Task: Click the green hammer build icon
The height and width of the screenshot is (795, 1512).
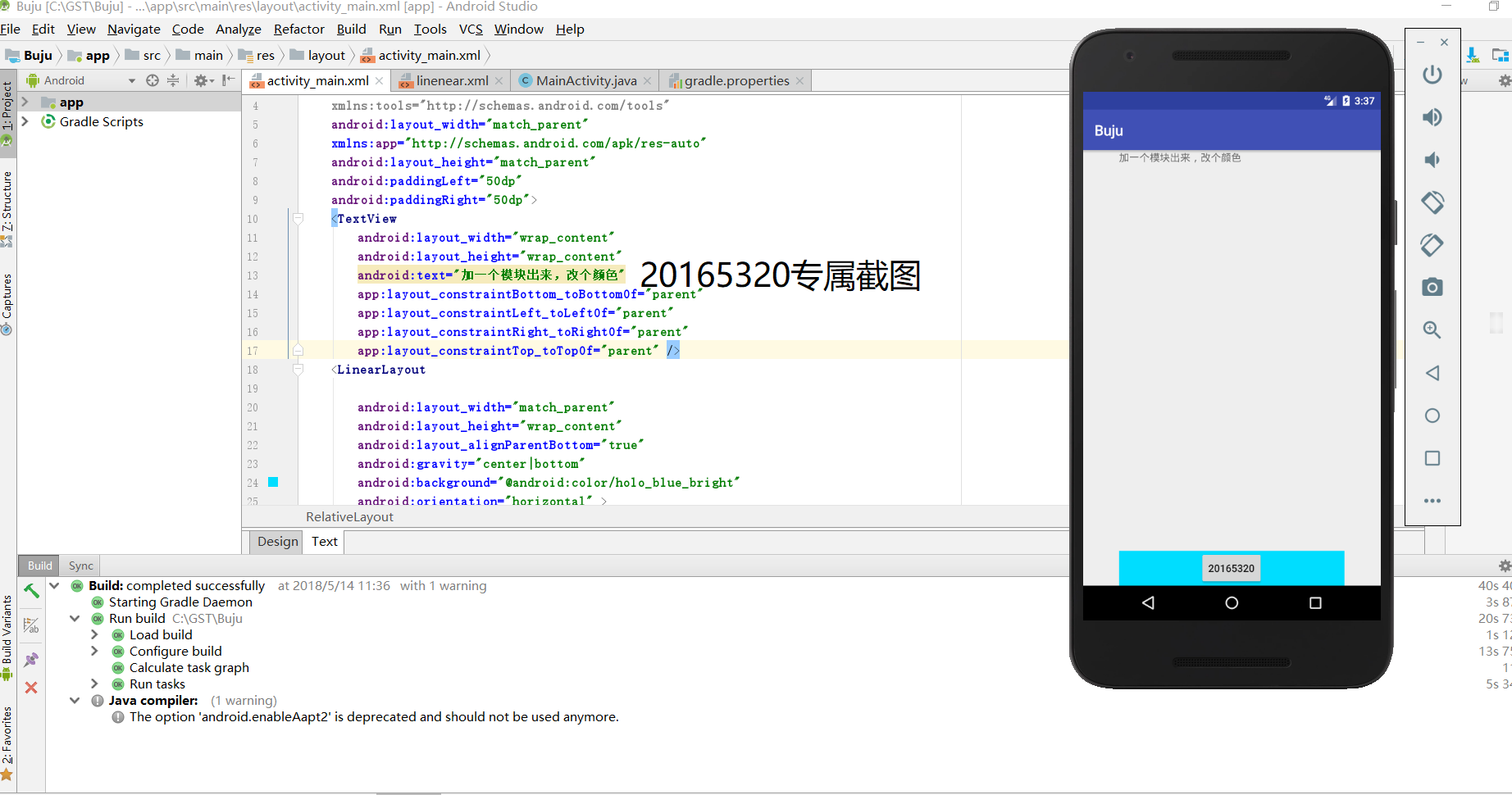Action: tap(31, 591)
